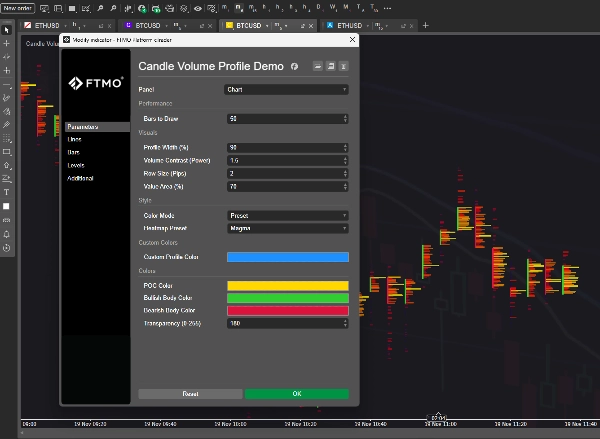Click the green OK button
Viewport: 600px width, 439px height.
(x=297, y=394)
